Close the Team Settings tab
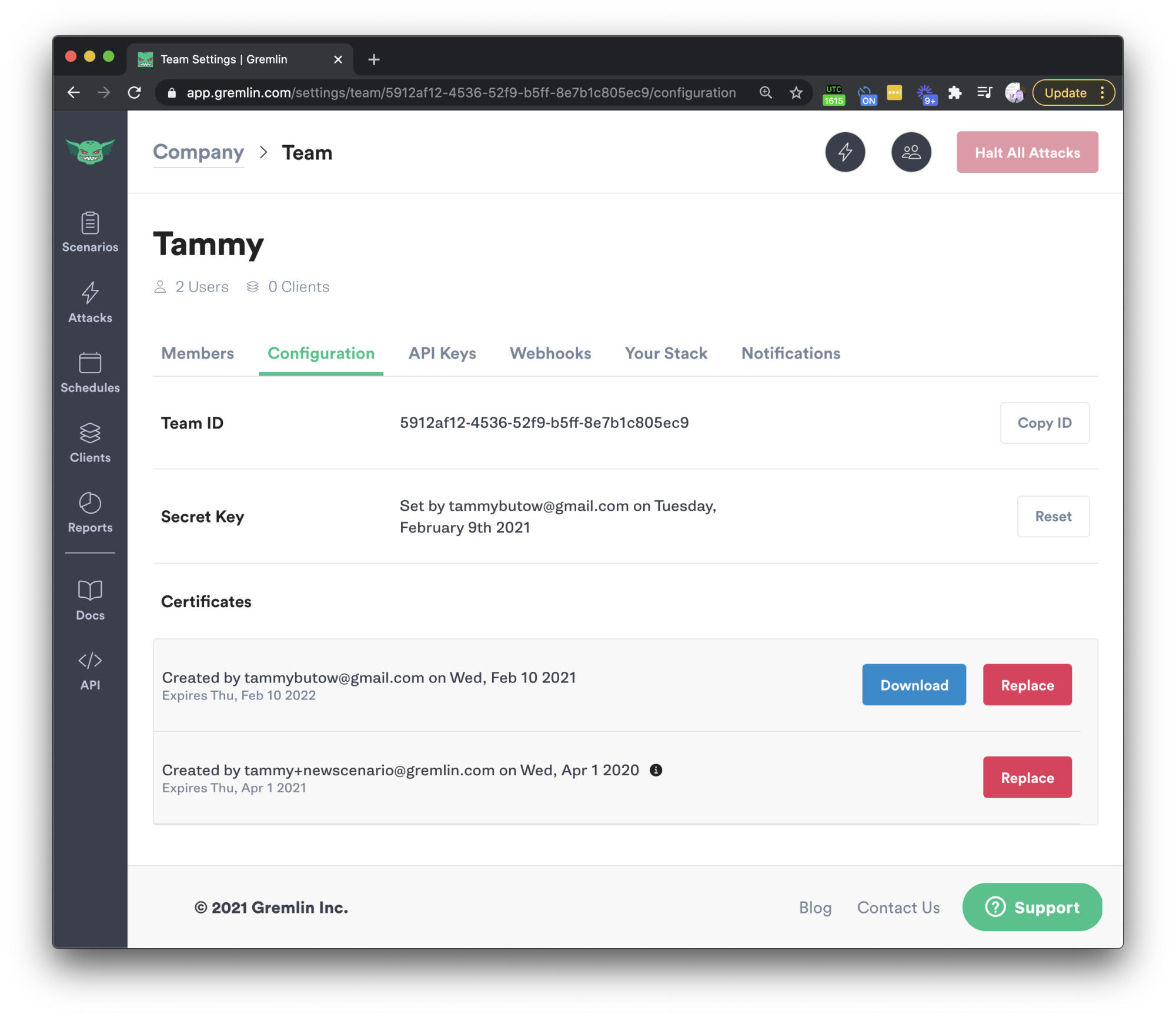This screenshot has width=1176, height=1018. click(x=338, y=59)
